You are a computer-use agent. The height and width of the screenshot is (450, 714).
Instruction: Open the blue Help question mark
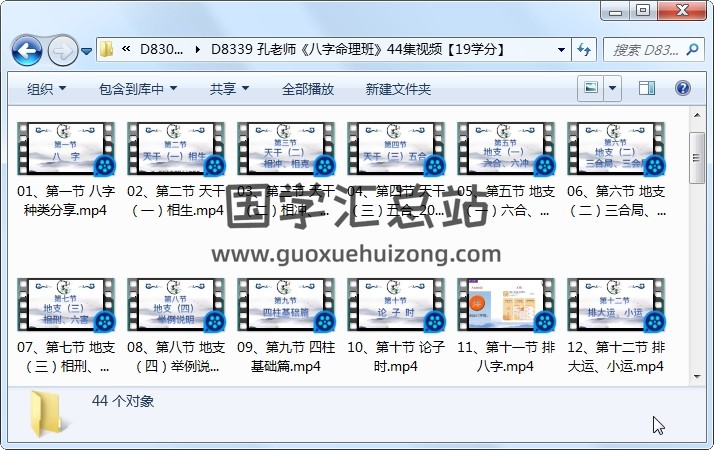coord(683,88)
